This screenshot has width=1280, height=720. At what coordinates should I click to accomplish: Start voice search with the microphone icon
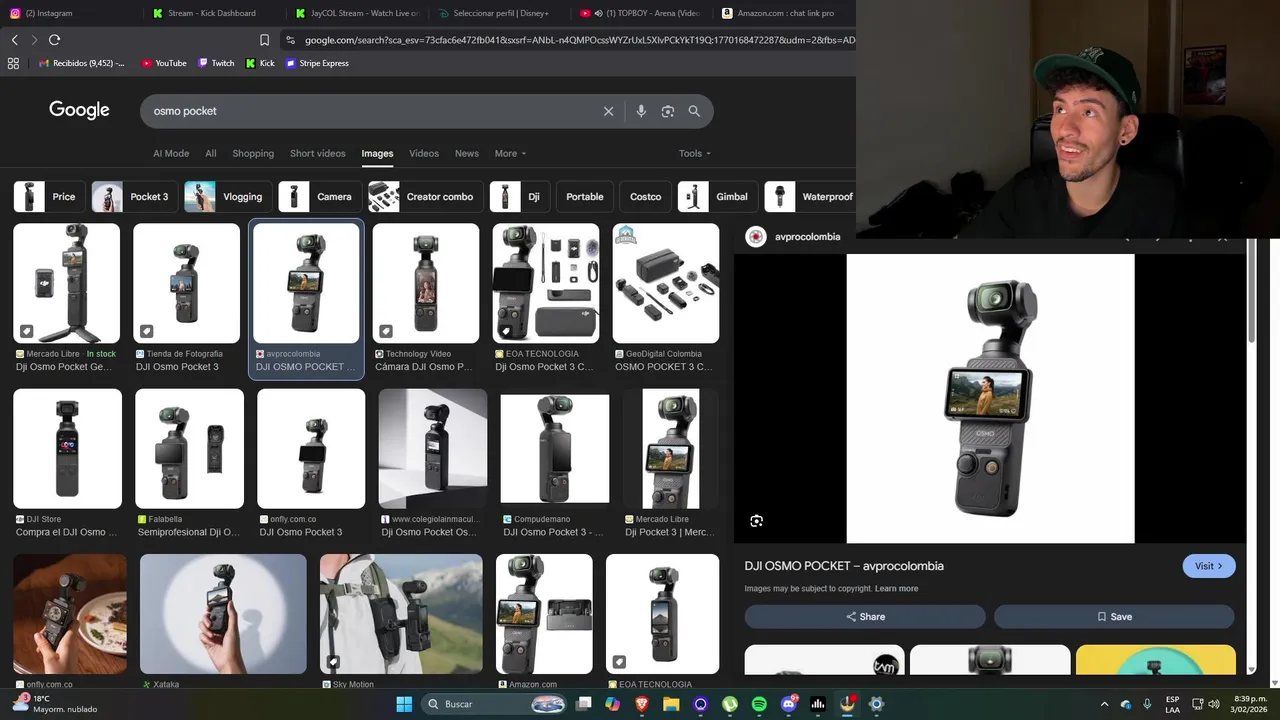point(641,111)
